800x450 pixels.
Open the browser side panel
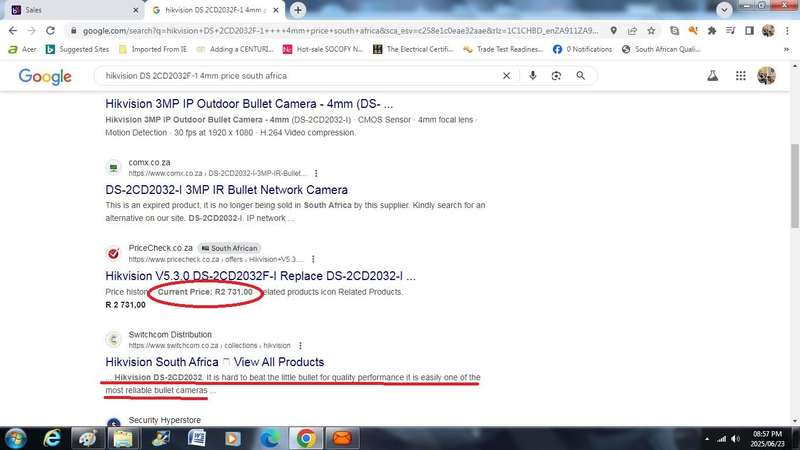(x=749, y=31)
